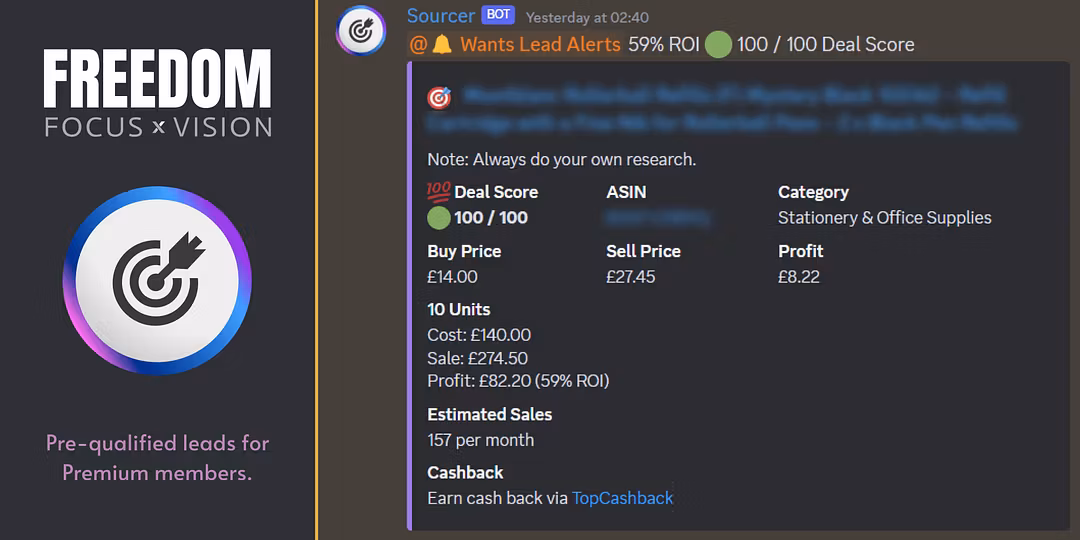Click green circle after 59% ROI in message

click(718, 45)
